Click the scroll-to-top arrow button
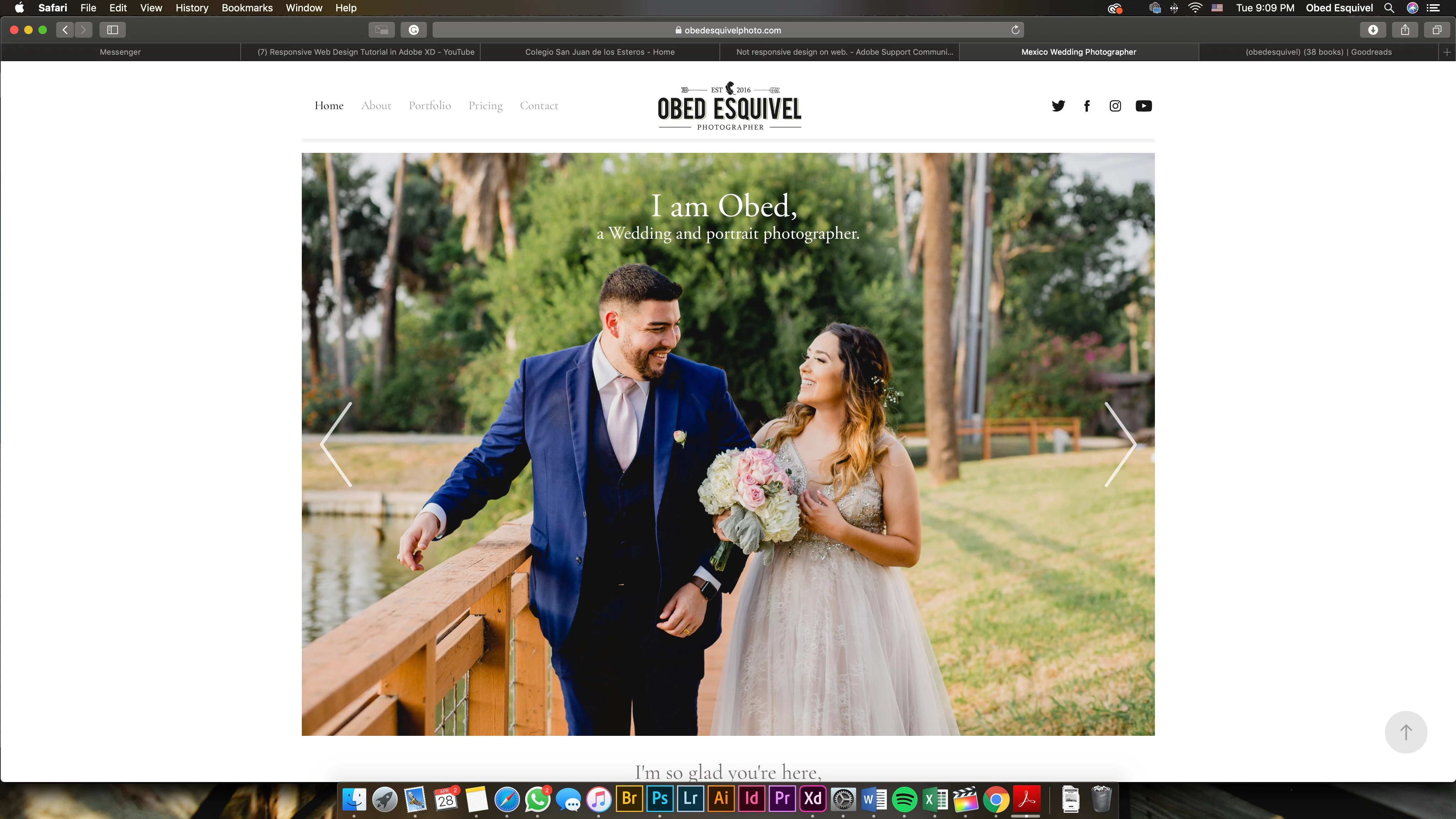Screen dimensions: 1456x819 tap(1406, 732)
